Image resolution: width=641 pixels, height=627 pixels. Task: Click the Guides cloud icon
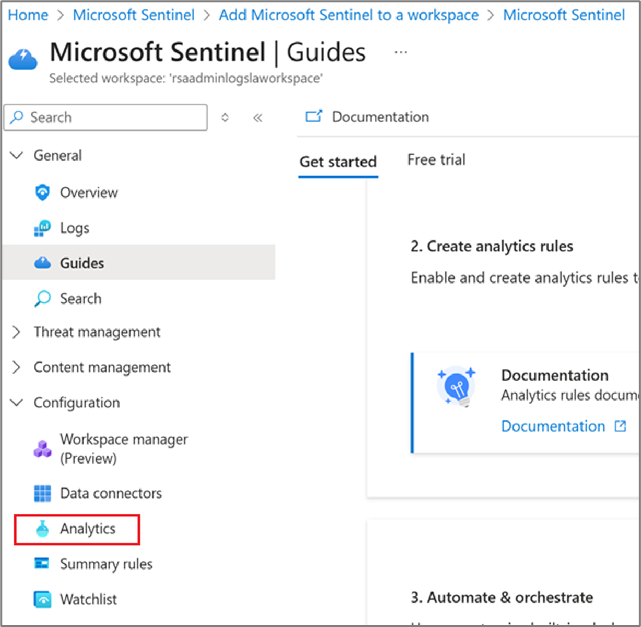click(42, 263)
